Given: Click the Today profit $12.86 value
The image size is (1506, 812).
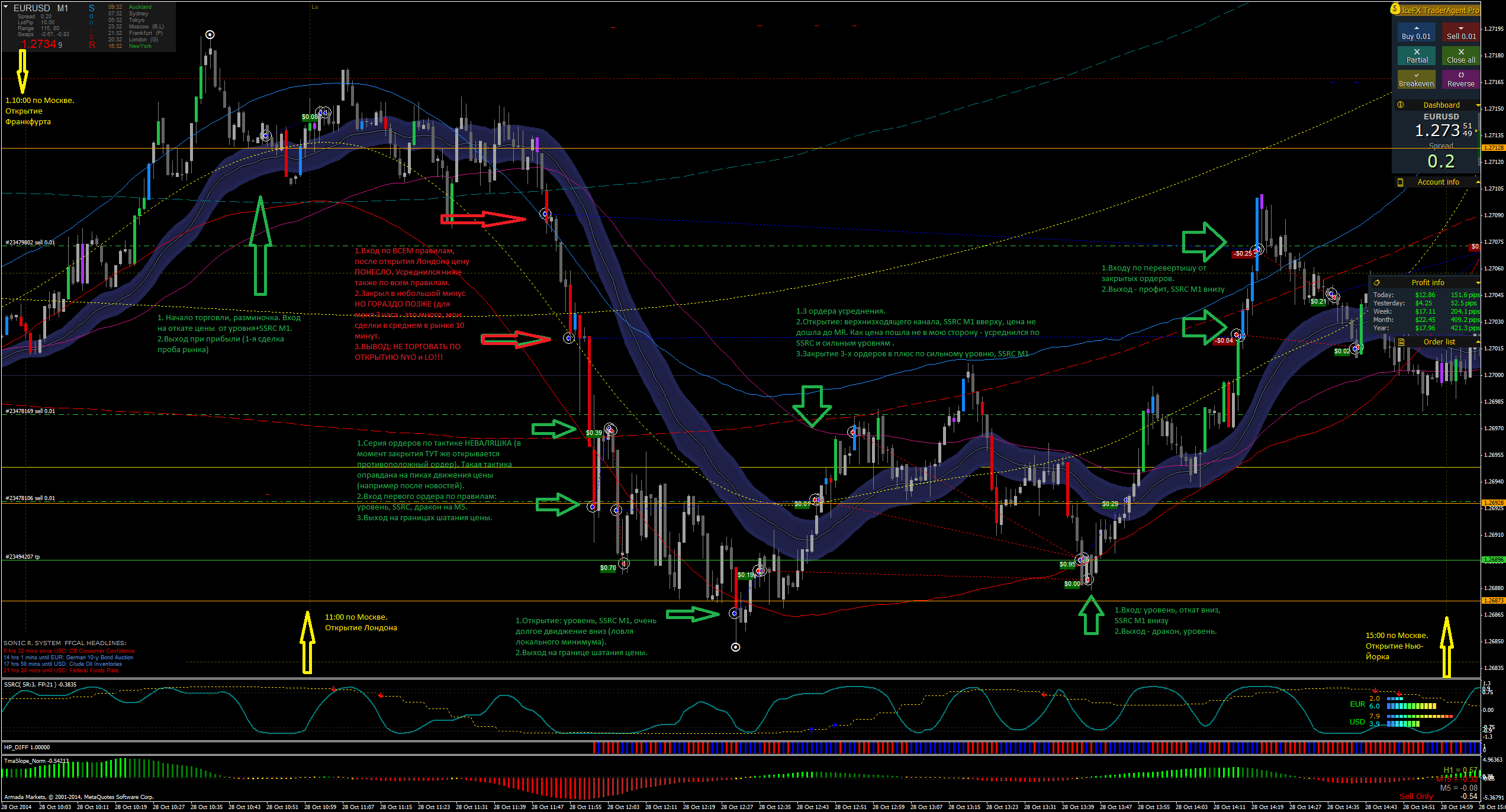Looking at the screenshot, I should (x=1425, y=295).
